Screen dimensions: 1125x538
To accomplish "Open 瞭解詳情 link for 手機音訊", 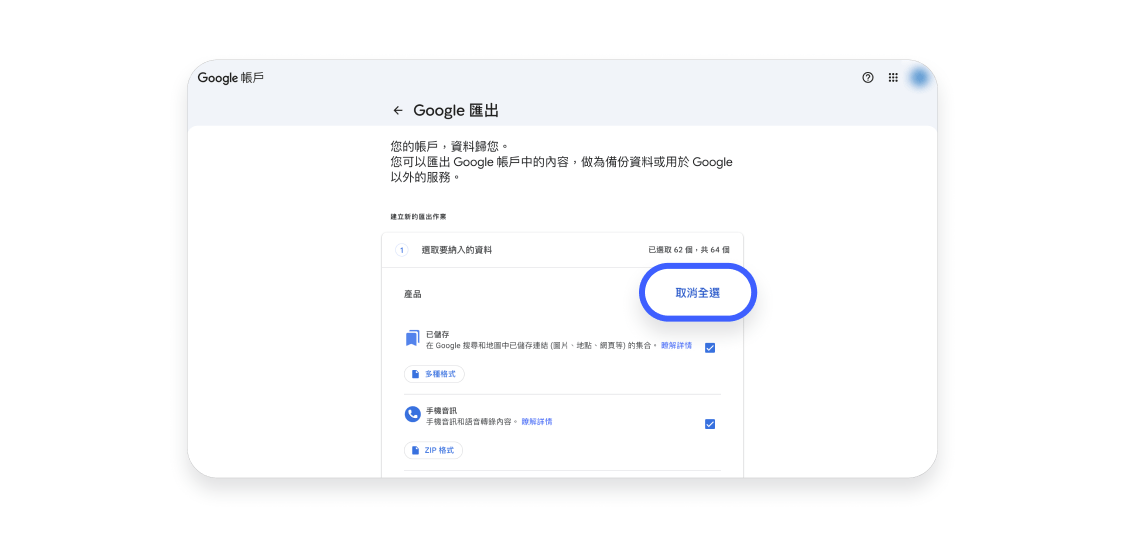I will 537,422.
